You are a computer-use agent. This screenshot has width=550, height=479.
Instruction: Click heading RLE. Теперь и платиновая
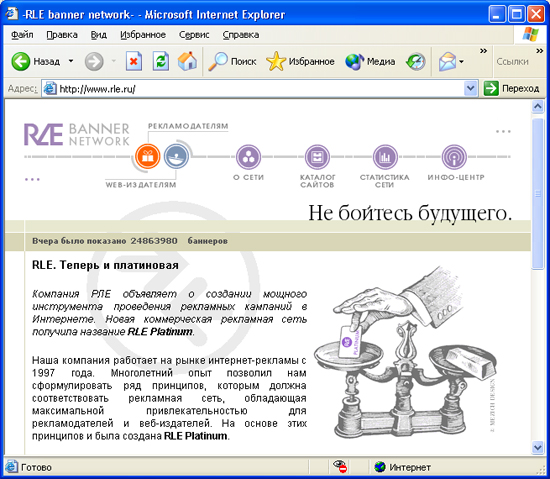tap(105, 265)
